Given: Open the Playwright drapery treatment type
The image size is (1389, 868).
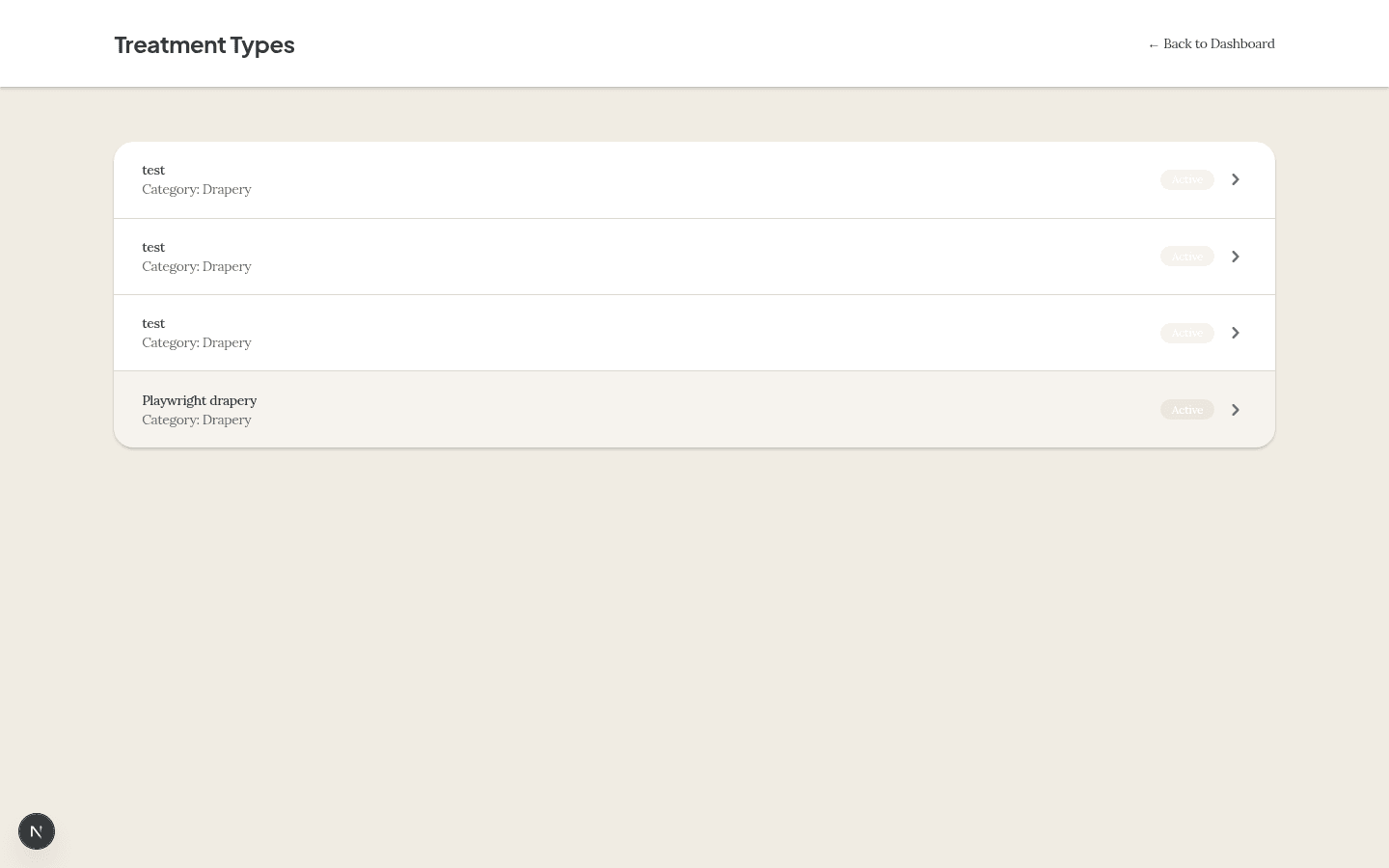Looking at the screenshot, I should coord(200,400).
